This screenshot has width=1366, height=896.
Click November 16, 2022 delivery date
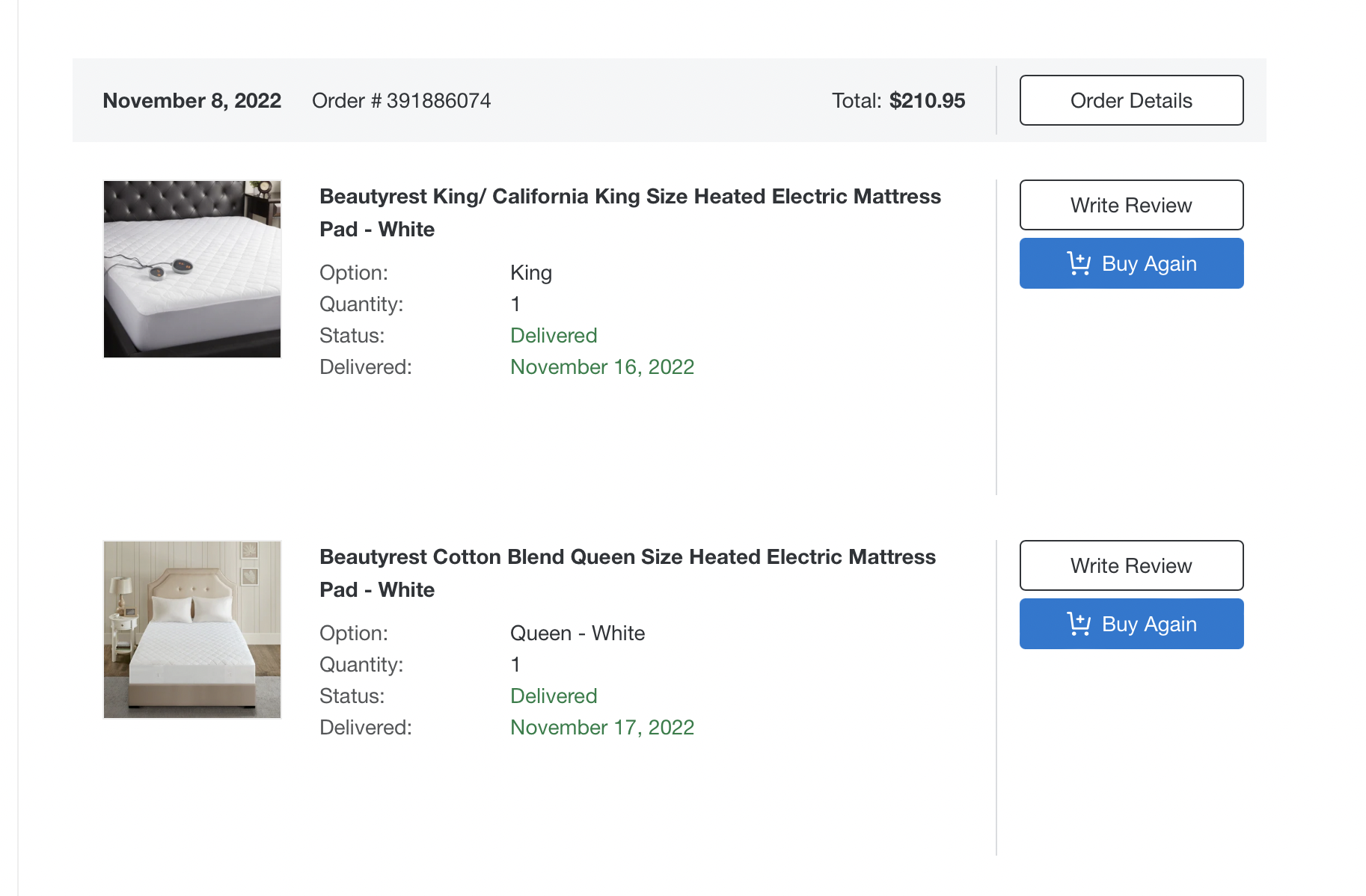pyautogui.click(x=602, y=367)
